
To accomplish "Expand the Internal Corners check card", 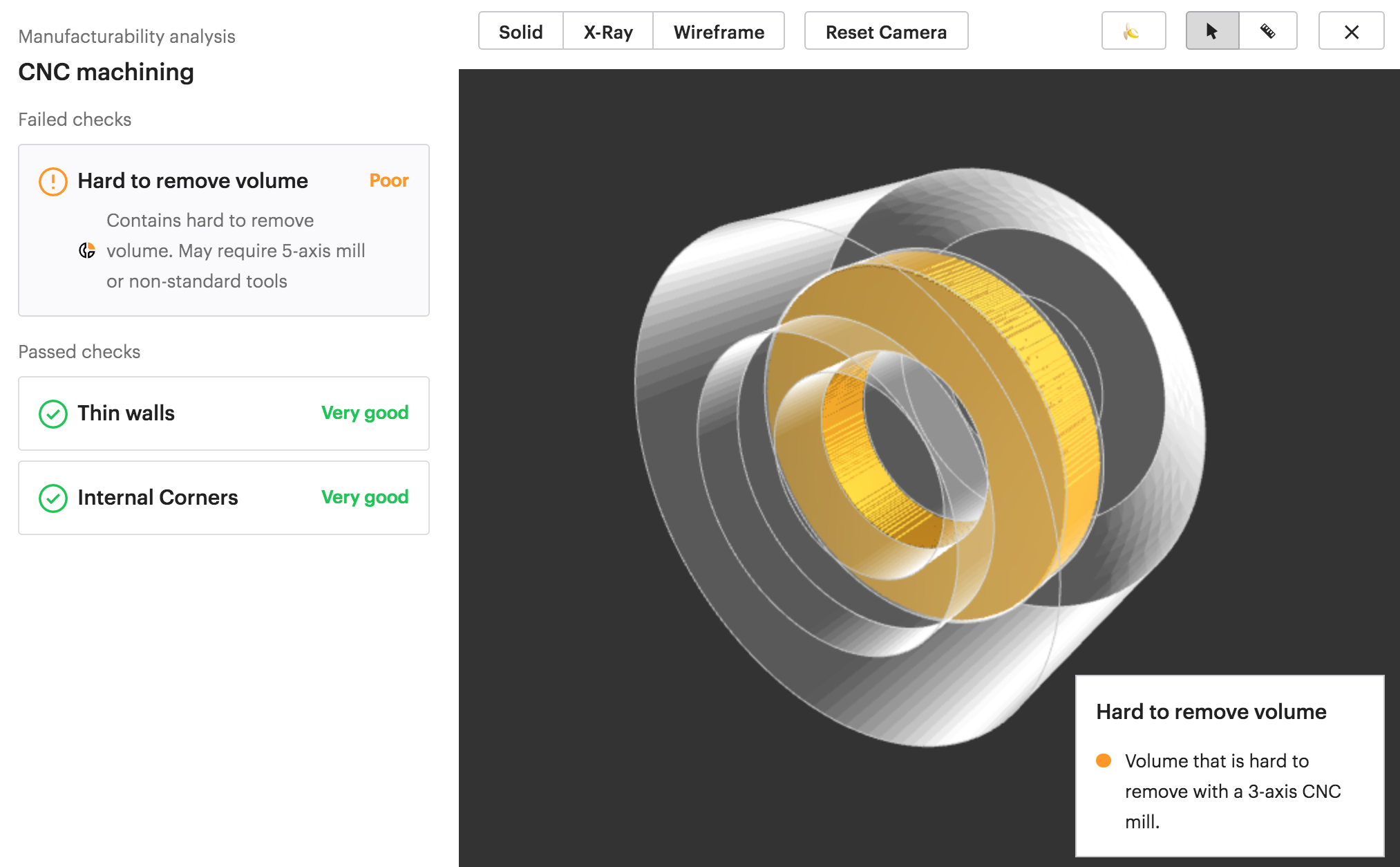I will [x=223, y=498].
